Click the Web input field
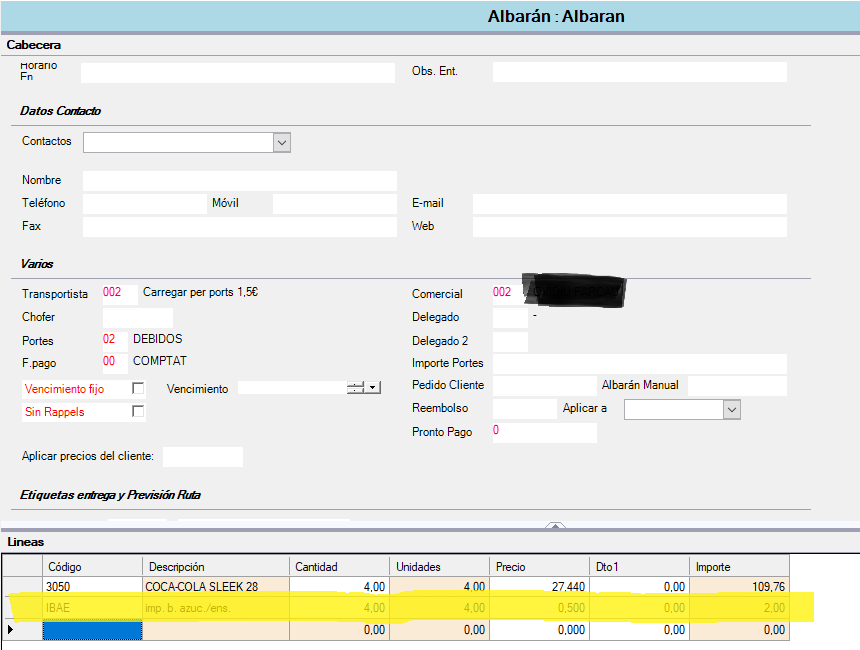Viewport: 860px width, 650px height. point(630,227)
